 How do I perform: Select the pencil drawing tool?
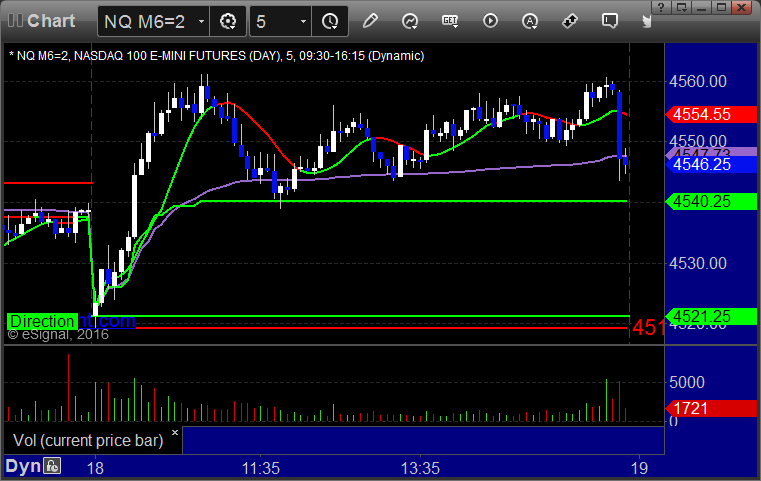[x=370, y=21]
